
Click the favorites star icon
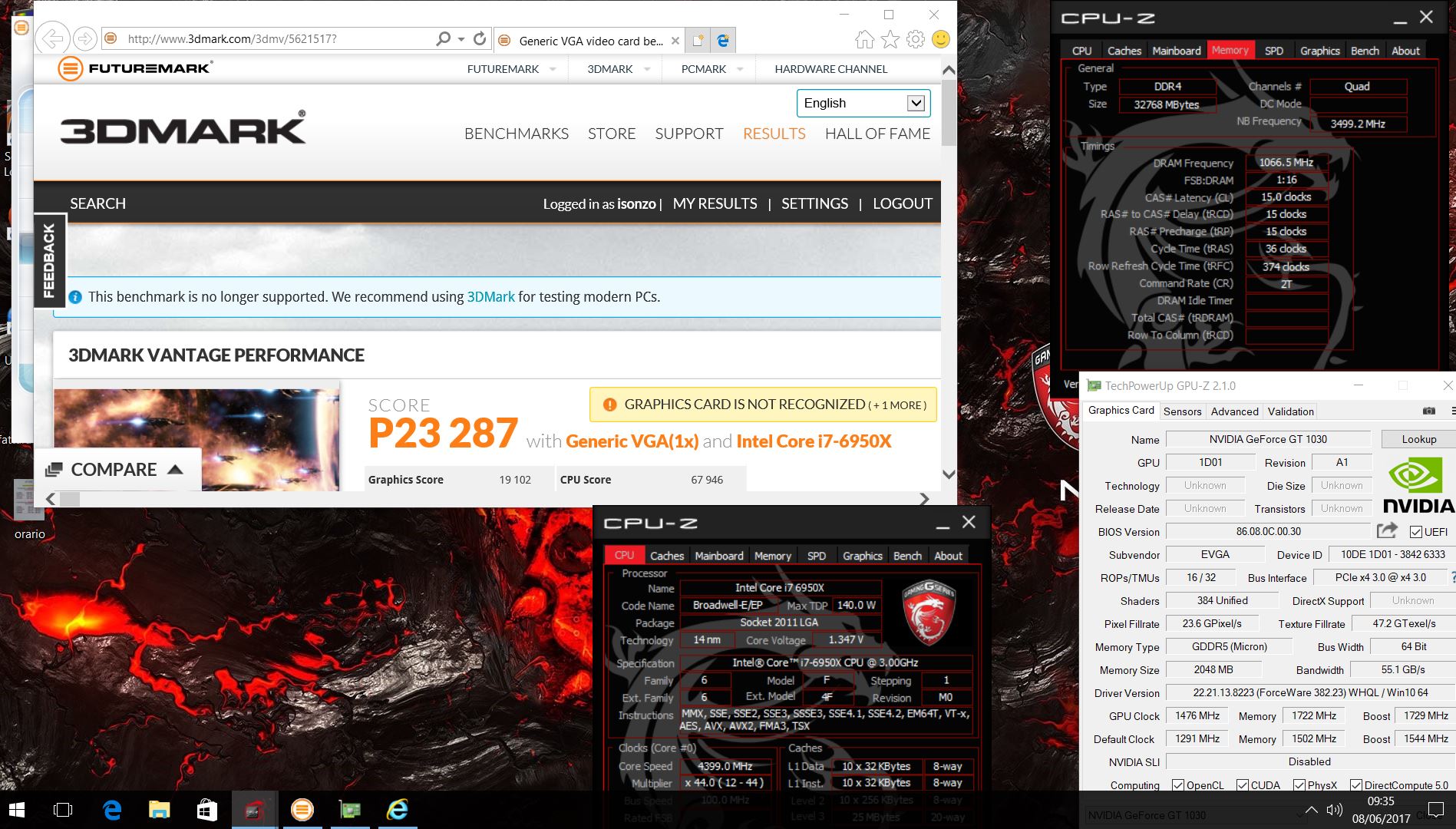click(890, 39)
